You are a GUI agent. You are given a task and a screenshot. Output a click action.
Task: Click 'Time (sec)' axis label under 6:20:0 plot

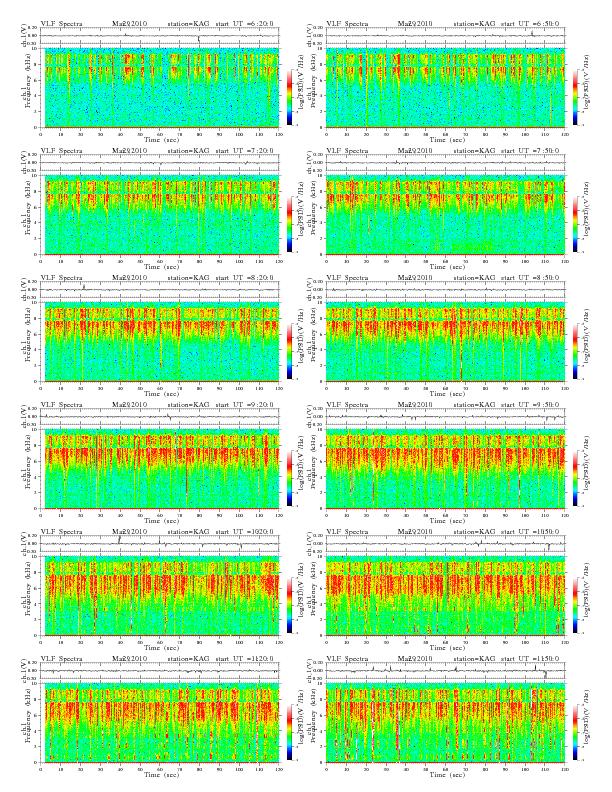pos(162,139)
